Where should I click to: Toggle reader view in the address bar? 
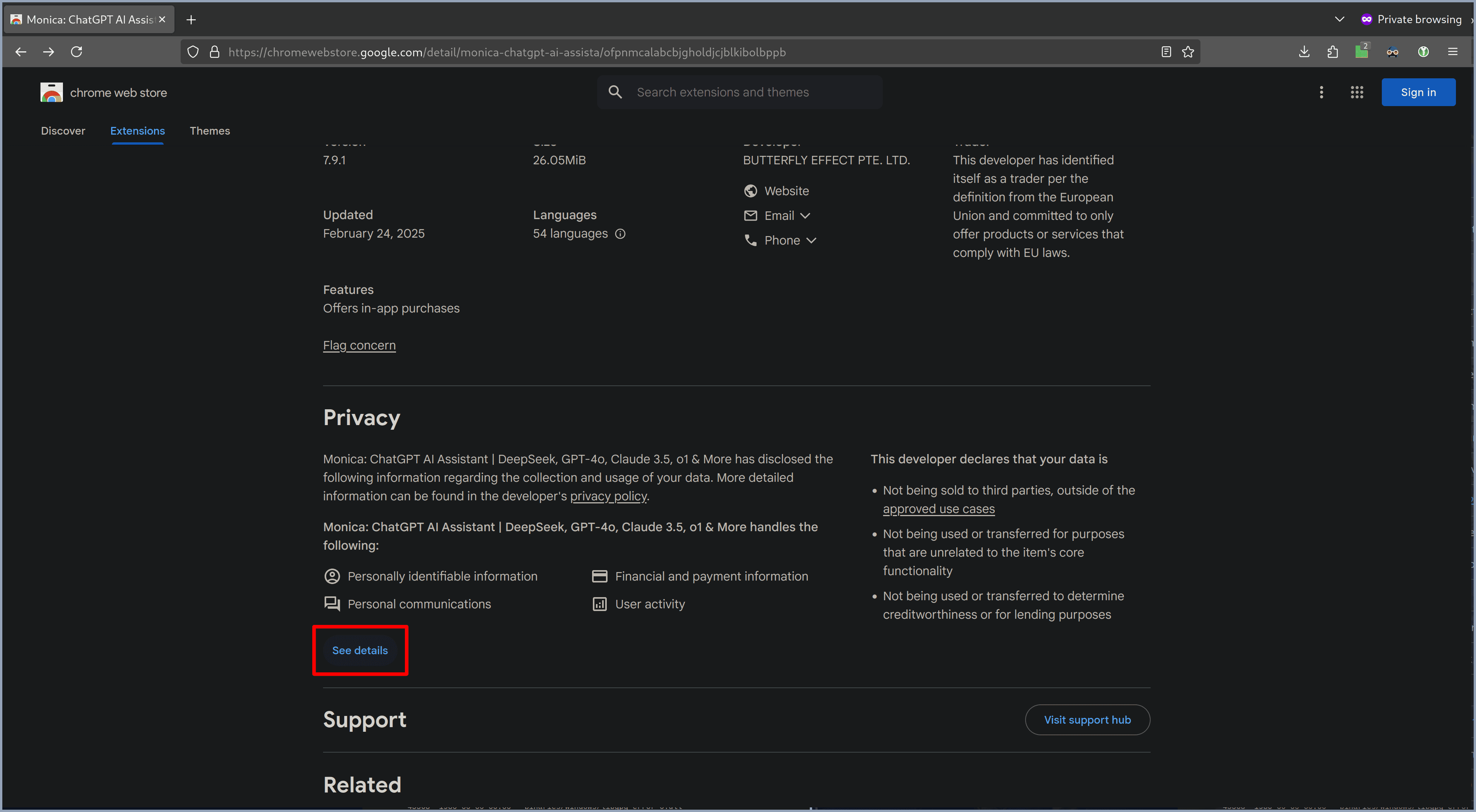(x=1165, y=52)
